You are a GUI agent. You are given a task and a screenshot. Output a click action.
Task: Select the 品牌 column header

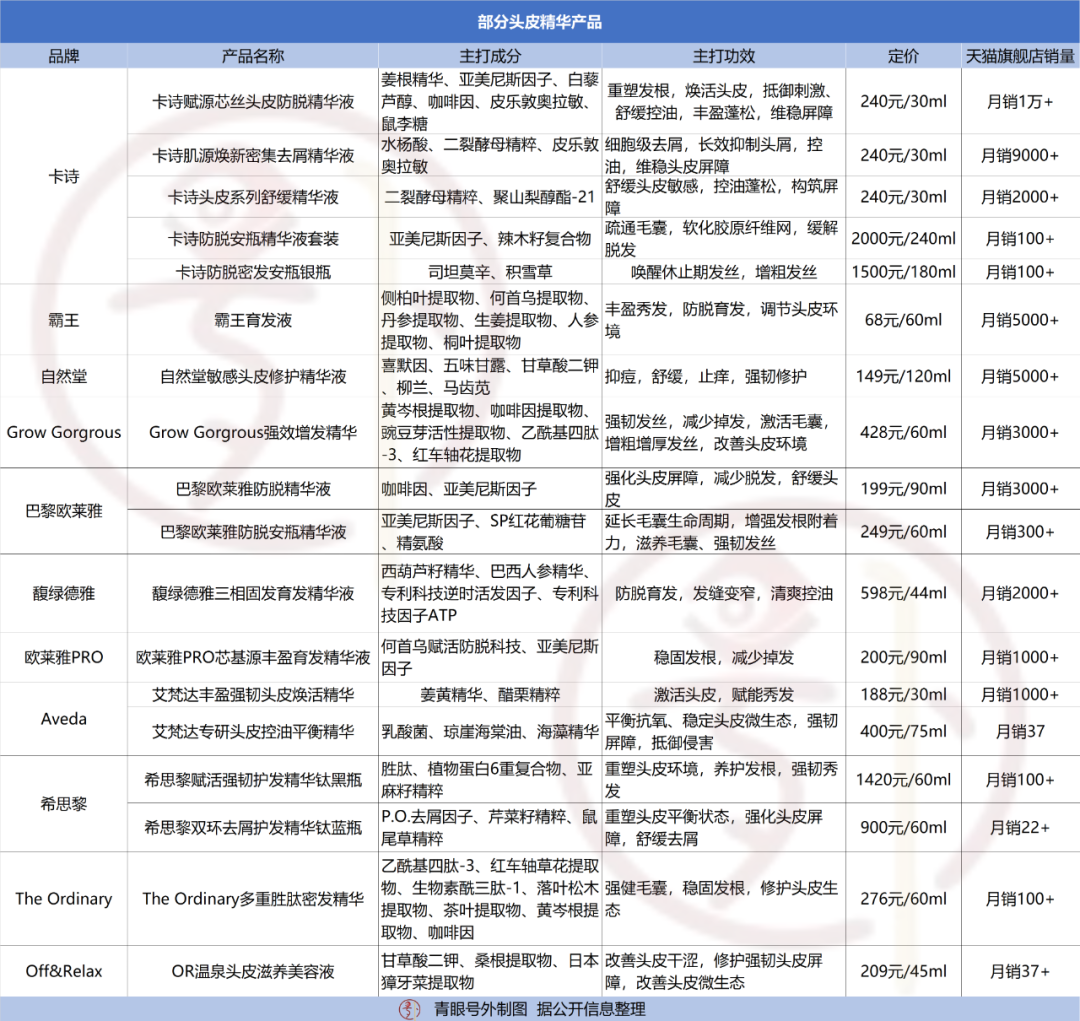pyautogui.click(x=64, y=56)
